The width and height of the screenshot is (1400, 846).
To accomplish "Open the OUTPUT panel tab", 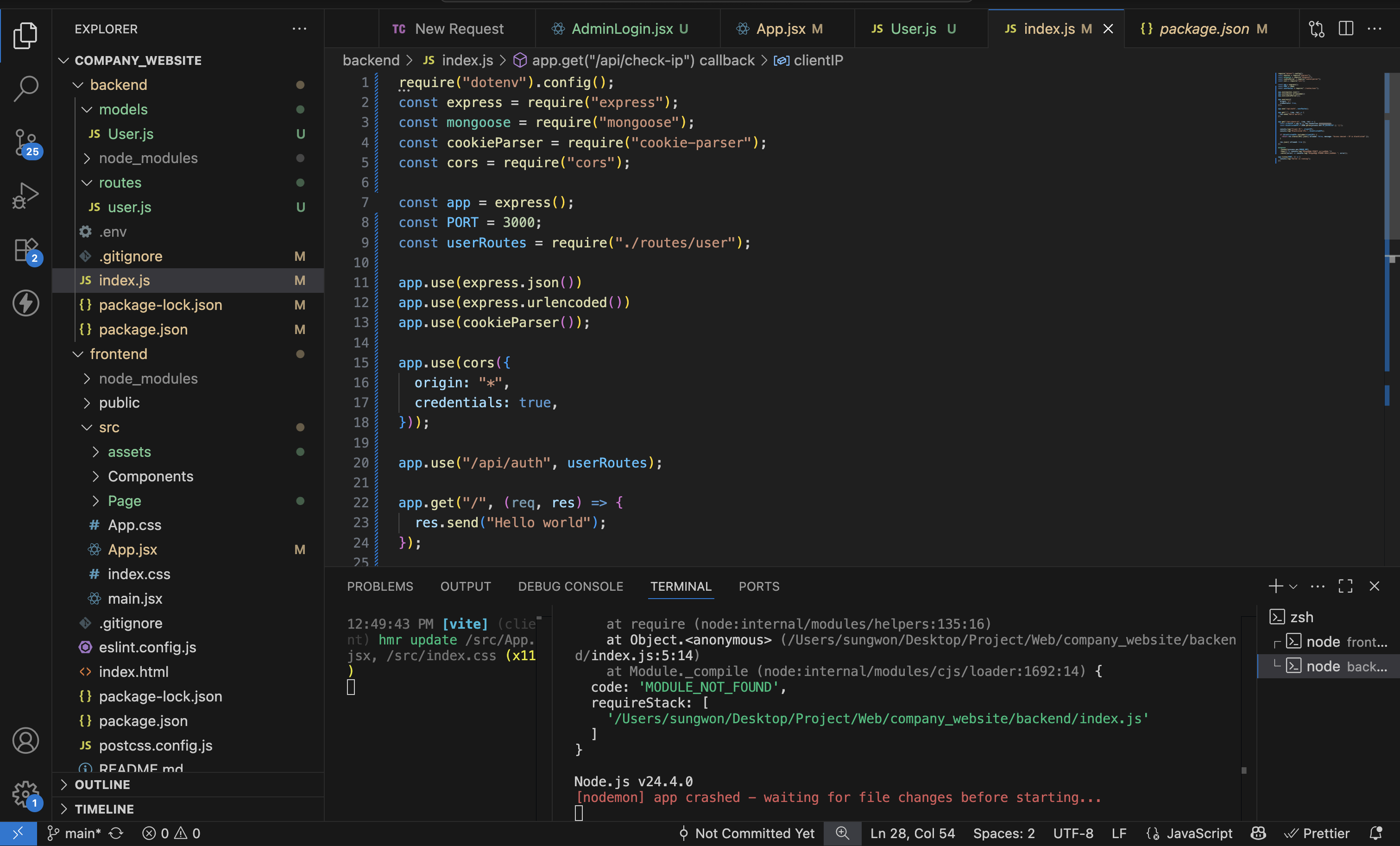I will 465,587.
